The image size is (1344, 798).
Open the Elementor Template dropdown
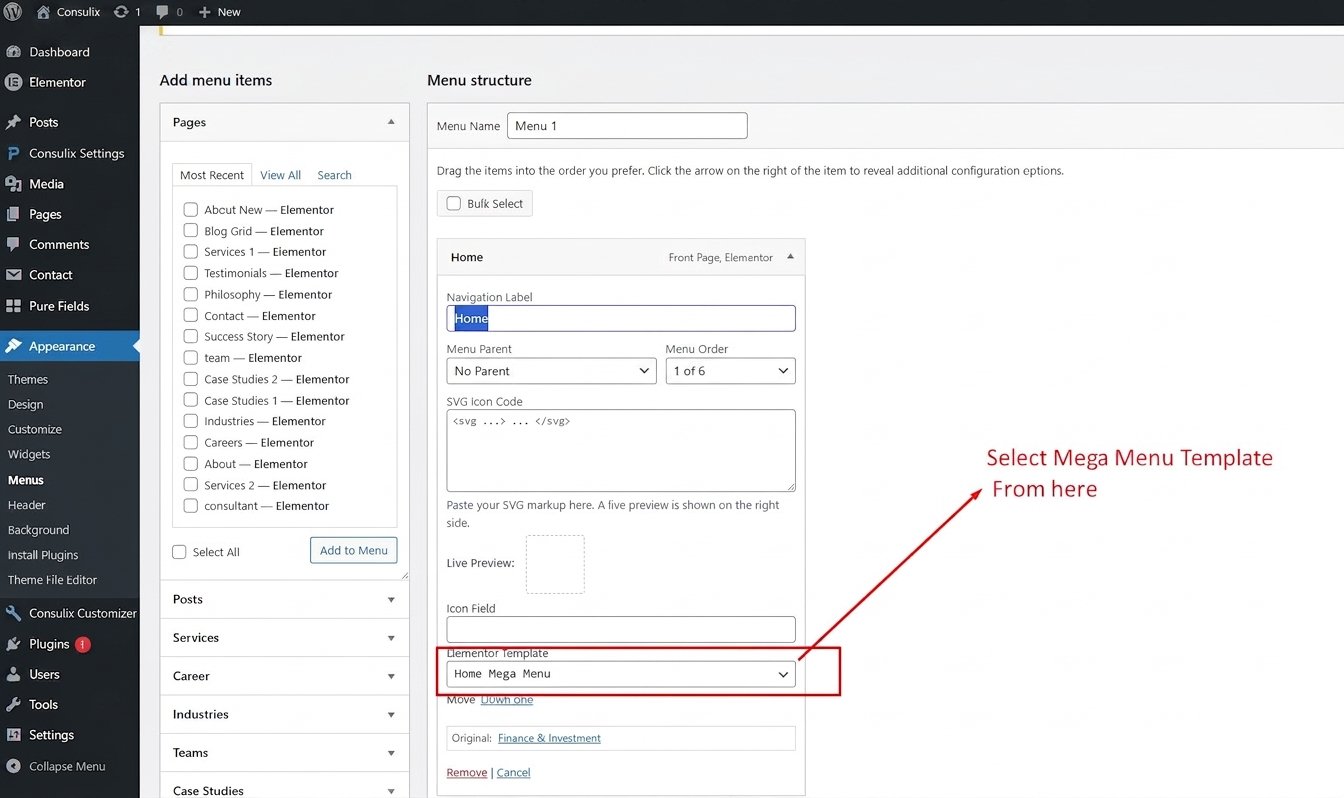pos(621,674)
